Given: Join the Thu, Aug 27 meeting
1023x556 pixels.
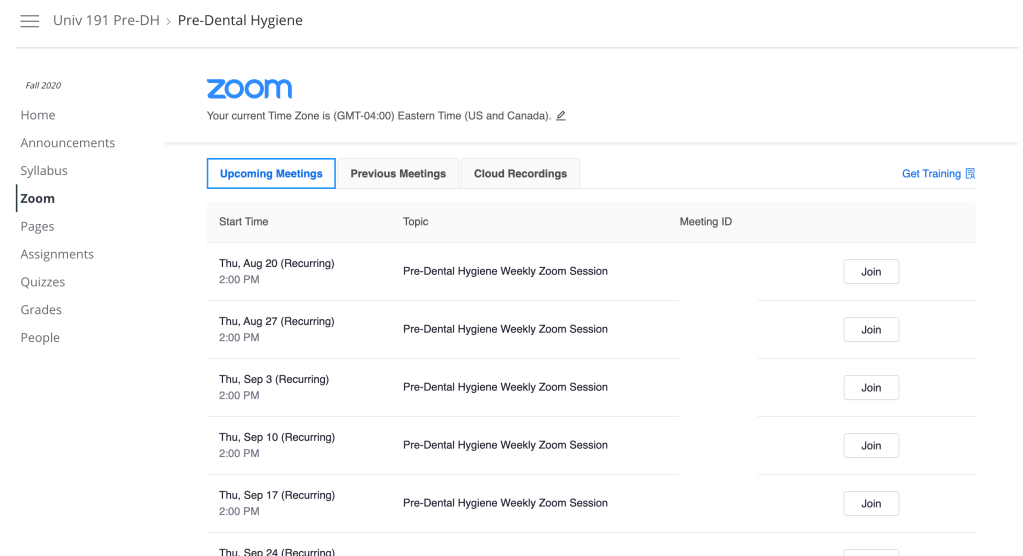Looking at the screenshot, I should pos(871,330).
